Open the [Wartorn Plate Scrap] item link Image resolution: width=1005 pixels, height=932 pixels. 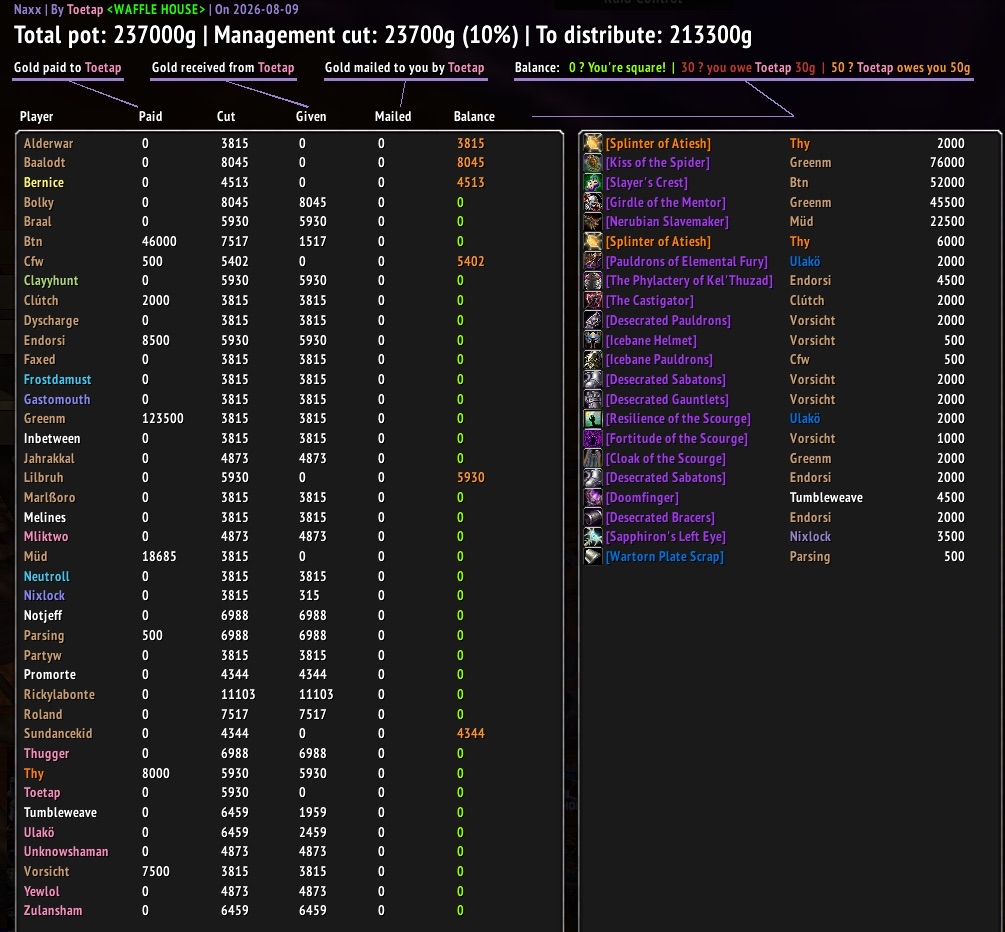[665, 556]
